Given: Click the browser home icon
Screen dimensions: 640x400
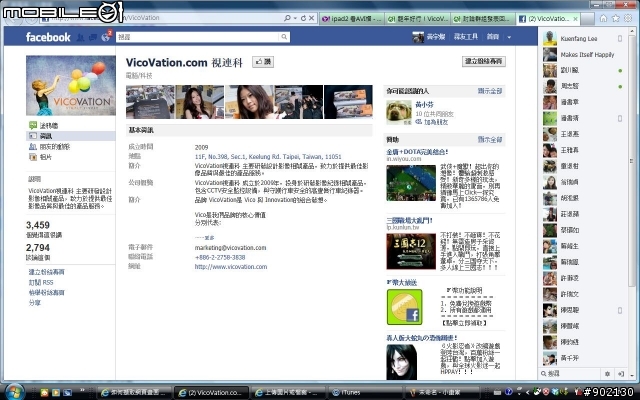Looking at the screenshot, I should pyautogui.click(x=603, y=18).
